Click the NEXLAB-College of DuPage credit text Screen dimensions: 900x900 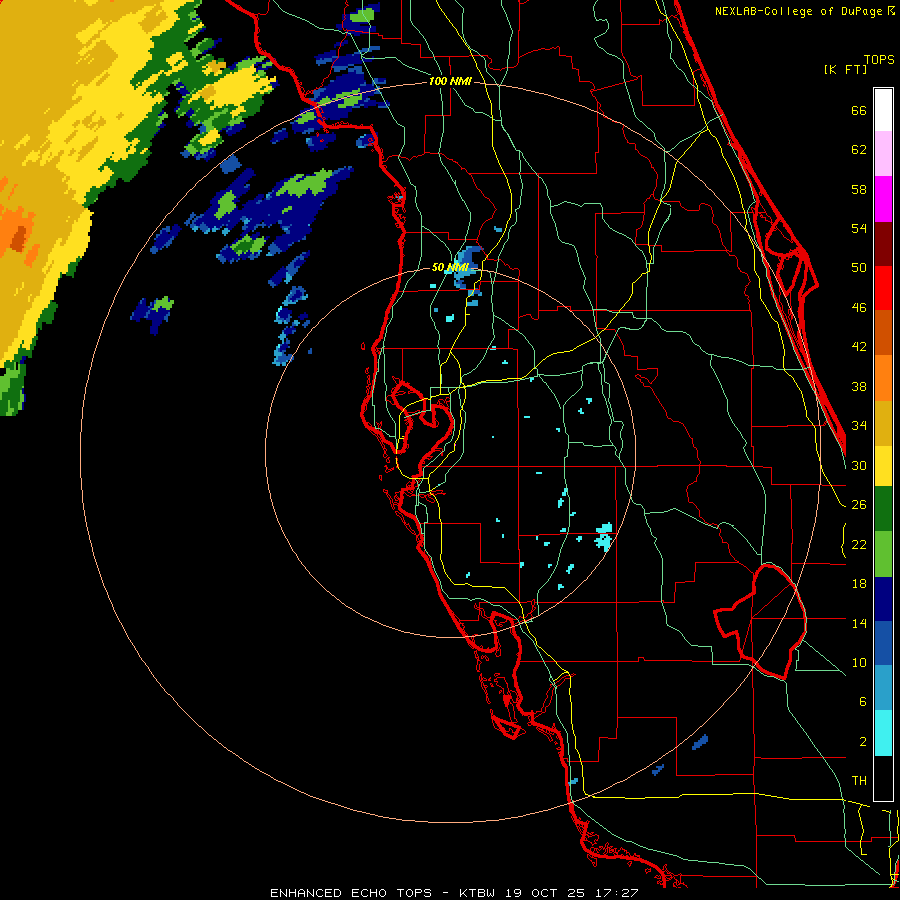coord(804,11)
